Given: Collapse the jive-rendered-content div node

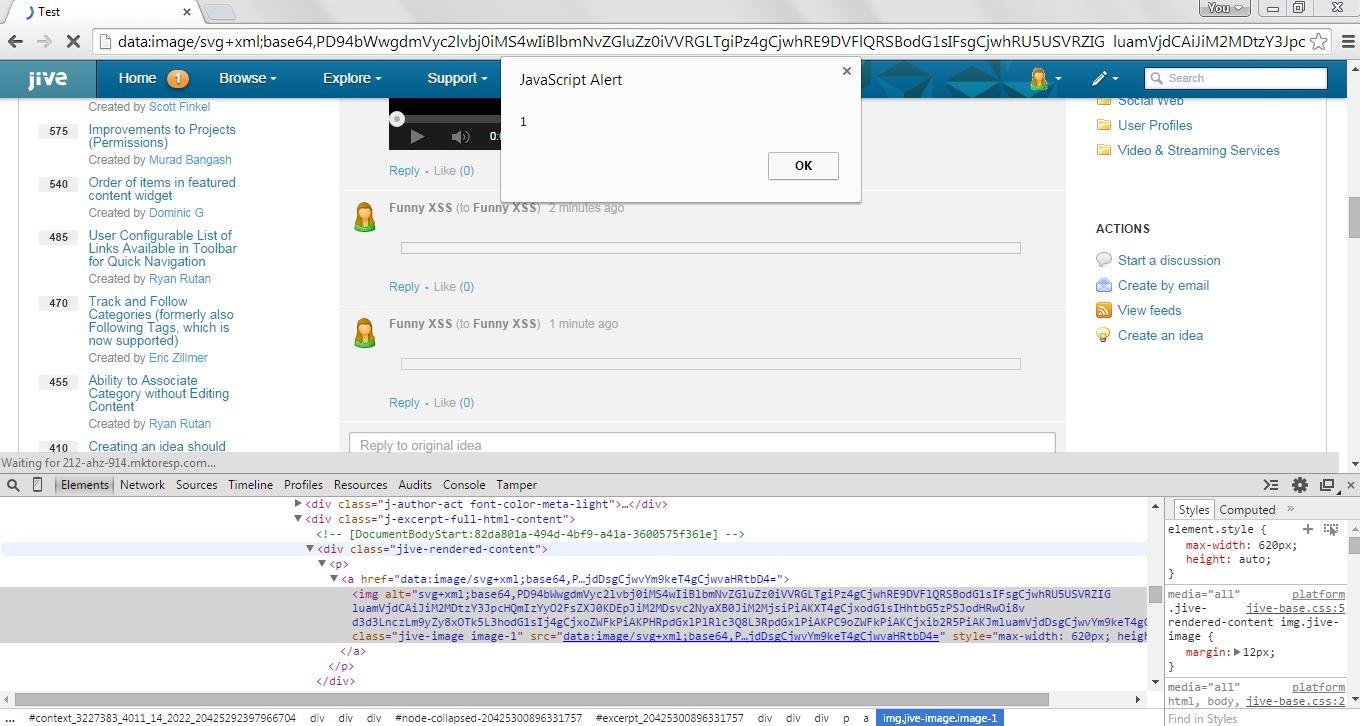Looking at the screenshot, I should tap(310, 549).
